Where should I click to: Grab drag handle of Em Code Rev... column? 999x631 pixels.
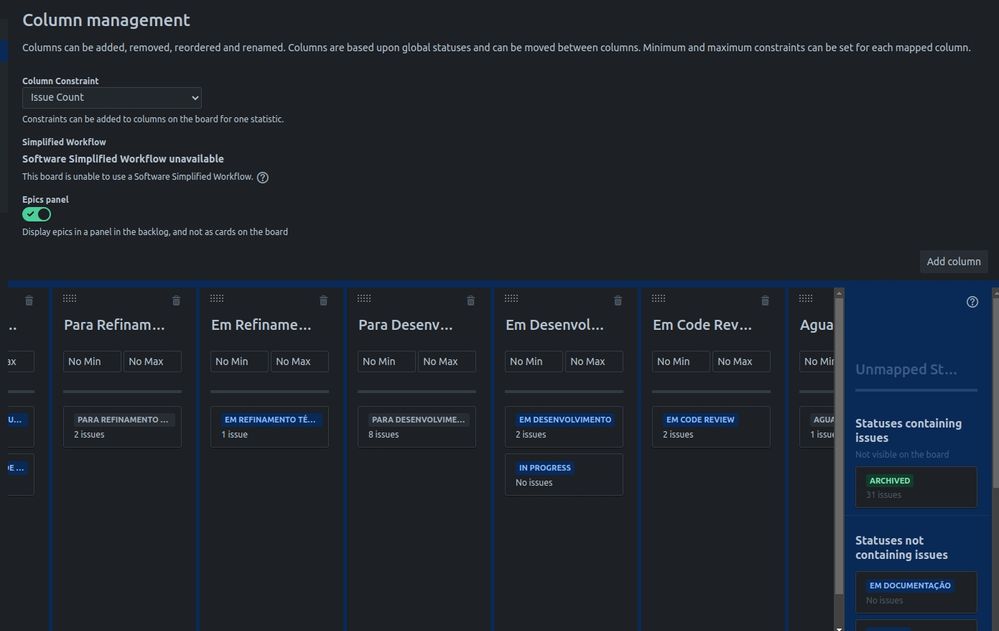point(658,298)
